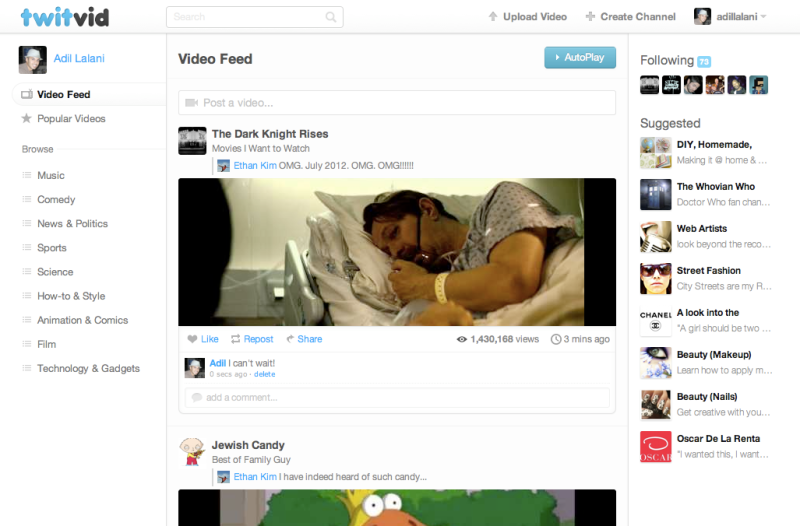The height and width of the screenshot is (526, 800).
Task: Like the Dark Knight Rises video
Action: click(x=203, y=339)
